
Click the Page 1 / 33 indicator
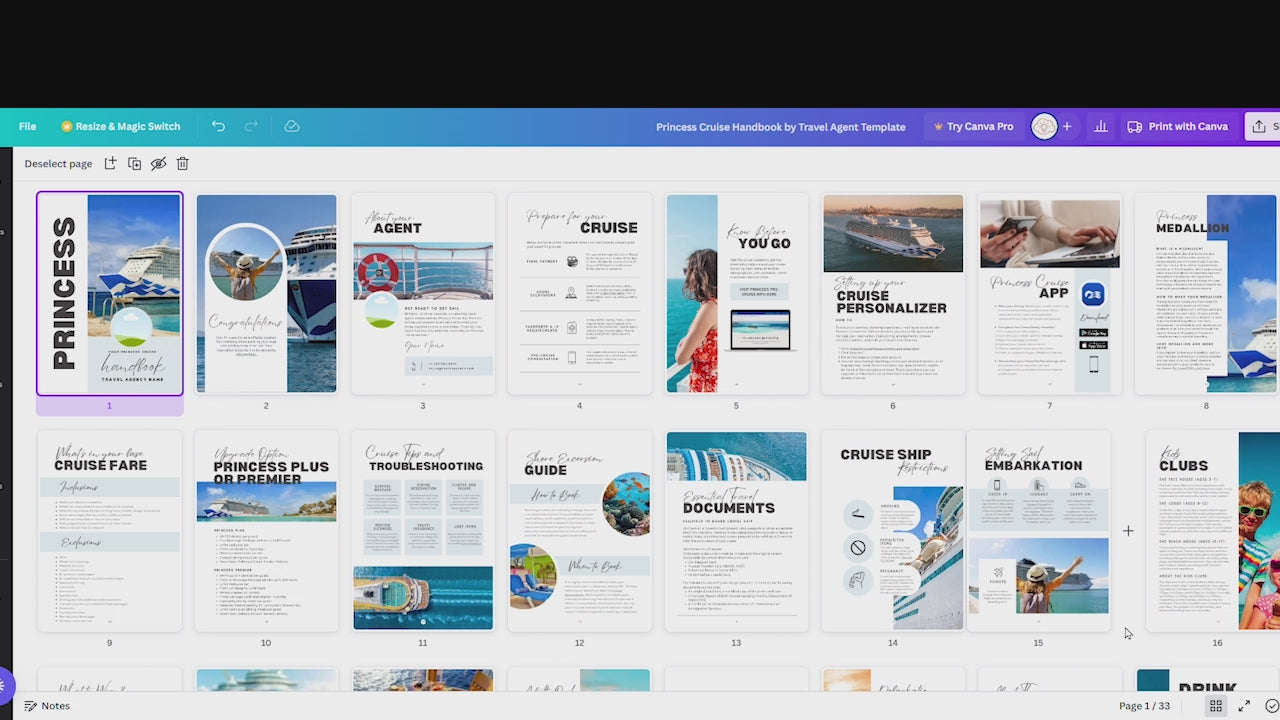[x=1144, y=706]
